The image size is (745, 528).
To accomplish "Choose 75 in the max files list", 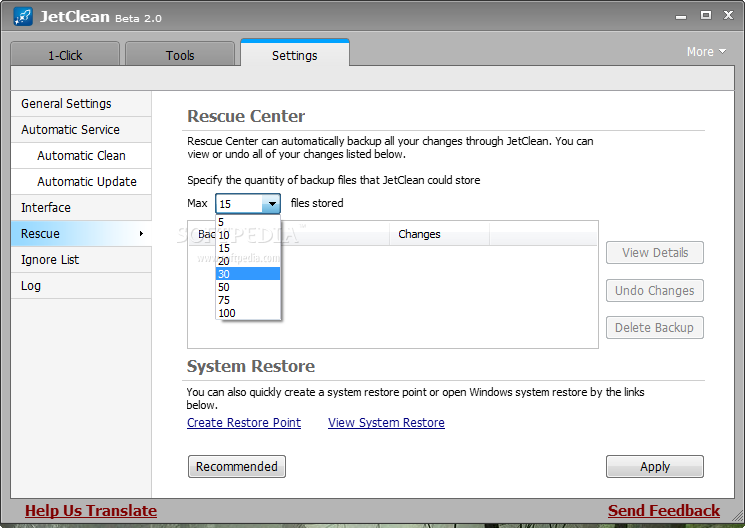I will [x=248, y=300].
